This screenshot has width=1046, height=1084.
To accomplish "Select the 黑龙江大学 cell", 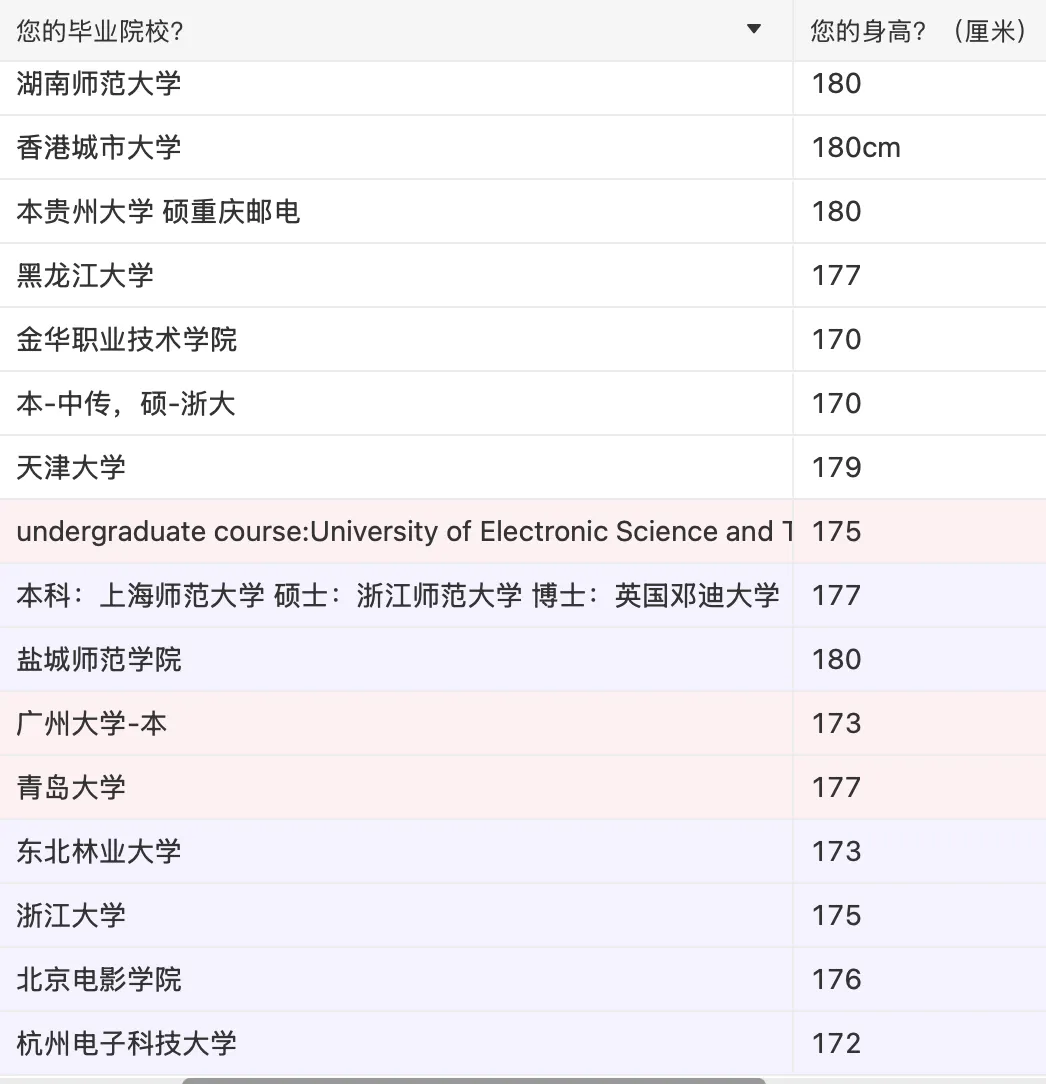I will coord(85,276).
